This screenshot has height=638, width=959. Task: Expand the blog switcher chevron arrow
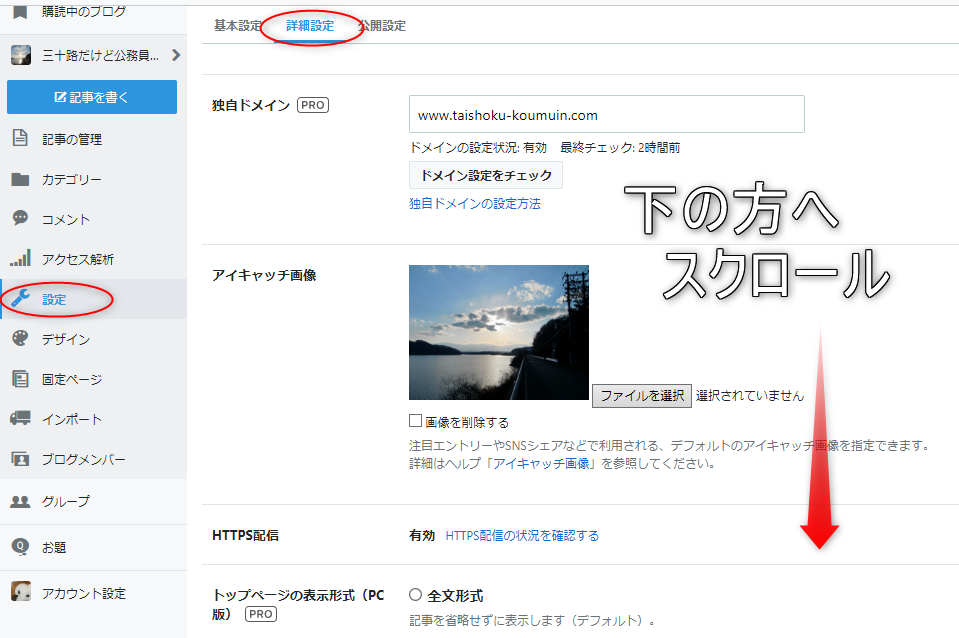point(176,55)
